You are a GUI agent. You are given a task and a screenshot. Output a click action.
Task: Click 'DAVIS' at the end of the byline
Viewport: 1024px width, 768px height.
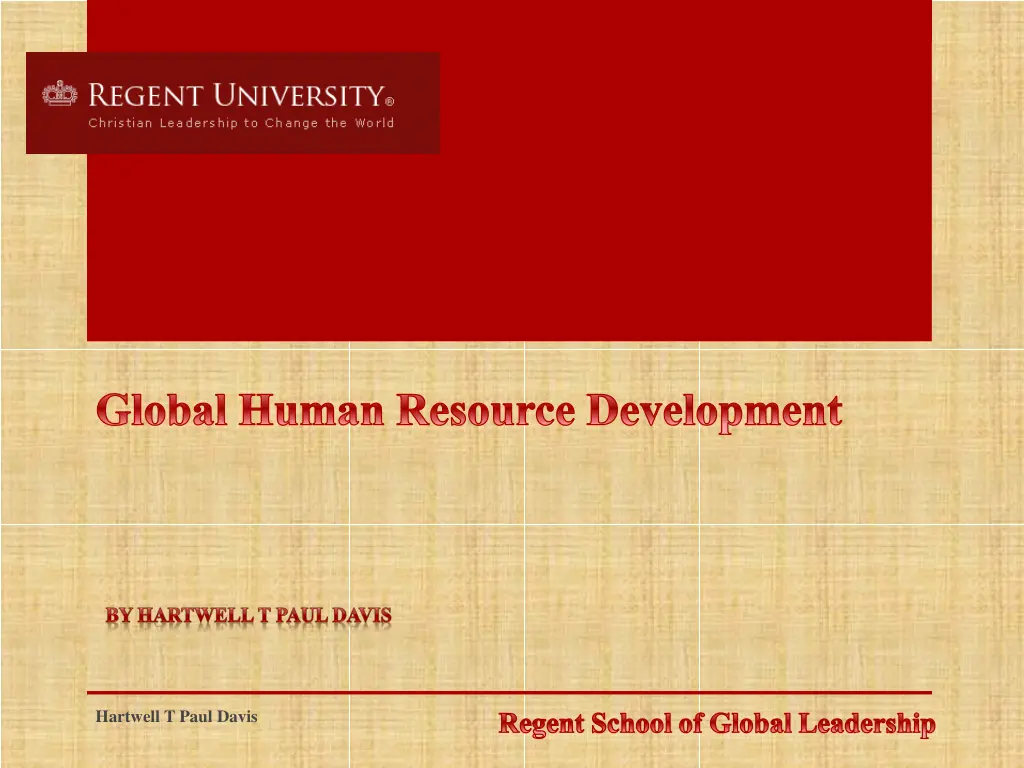(x=363, y=616)
